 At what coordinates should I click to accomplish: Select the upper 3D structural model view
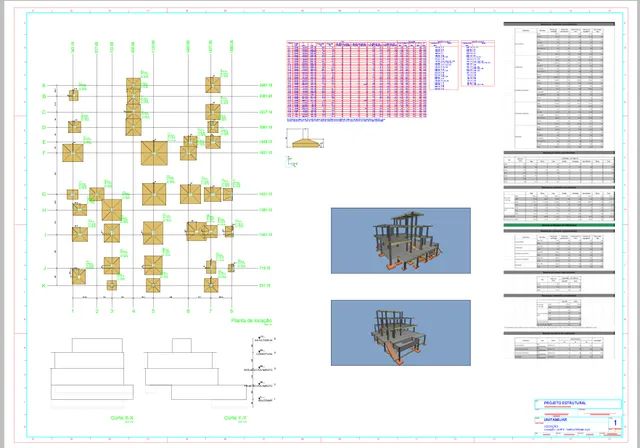pos(400,241)
